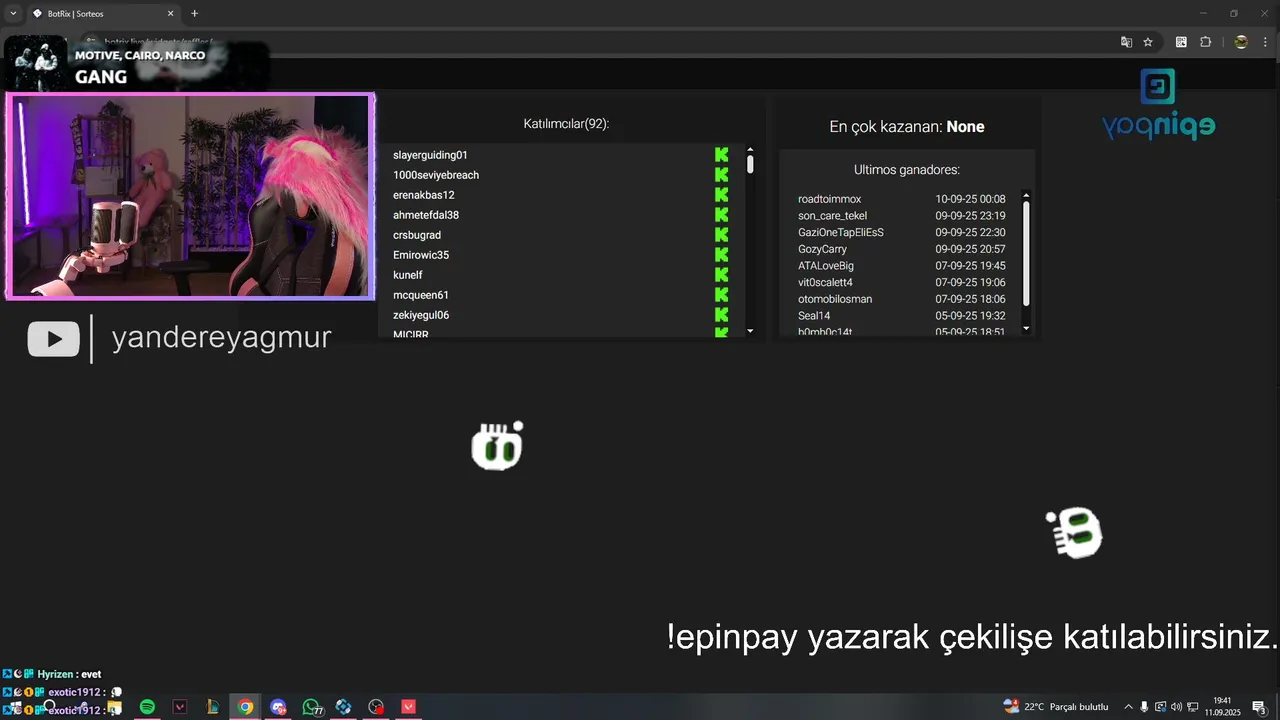Click the participants list scrollbar thumb
Image resolution: width=1280 pixels, height=720 pixels.
[750, 164]
